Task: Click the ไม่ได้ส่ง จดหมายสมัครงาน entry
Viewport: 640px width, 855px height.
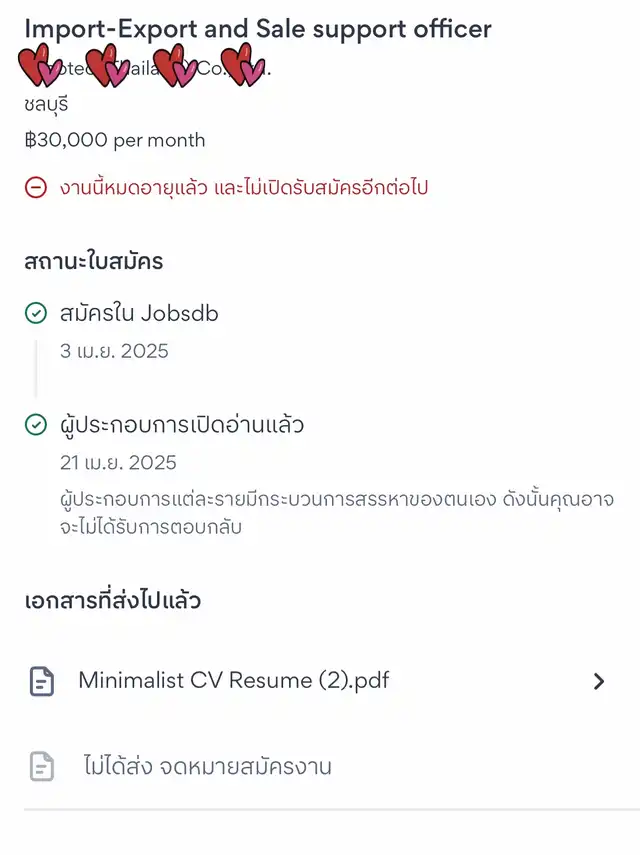Action: point(207,766)
